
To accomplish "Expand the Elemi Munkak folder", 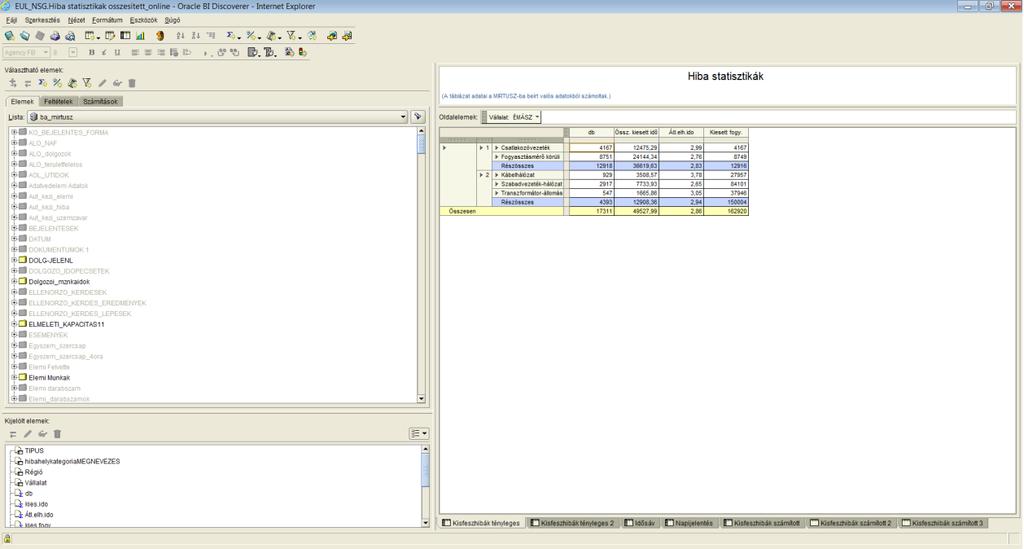I will [x=14, y=377].
